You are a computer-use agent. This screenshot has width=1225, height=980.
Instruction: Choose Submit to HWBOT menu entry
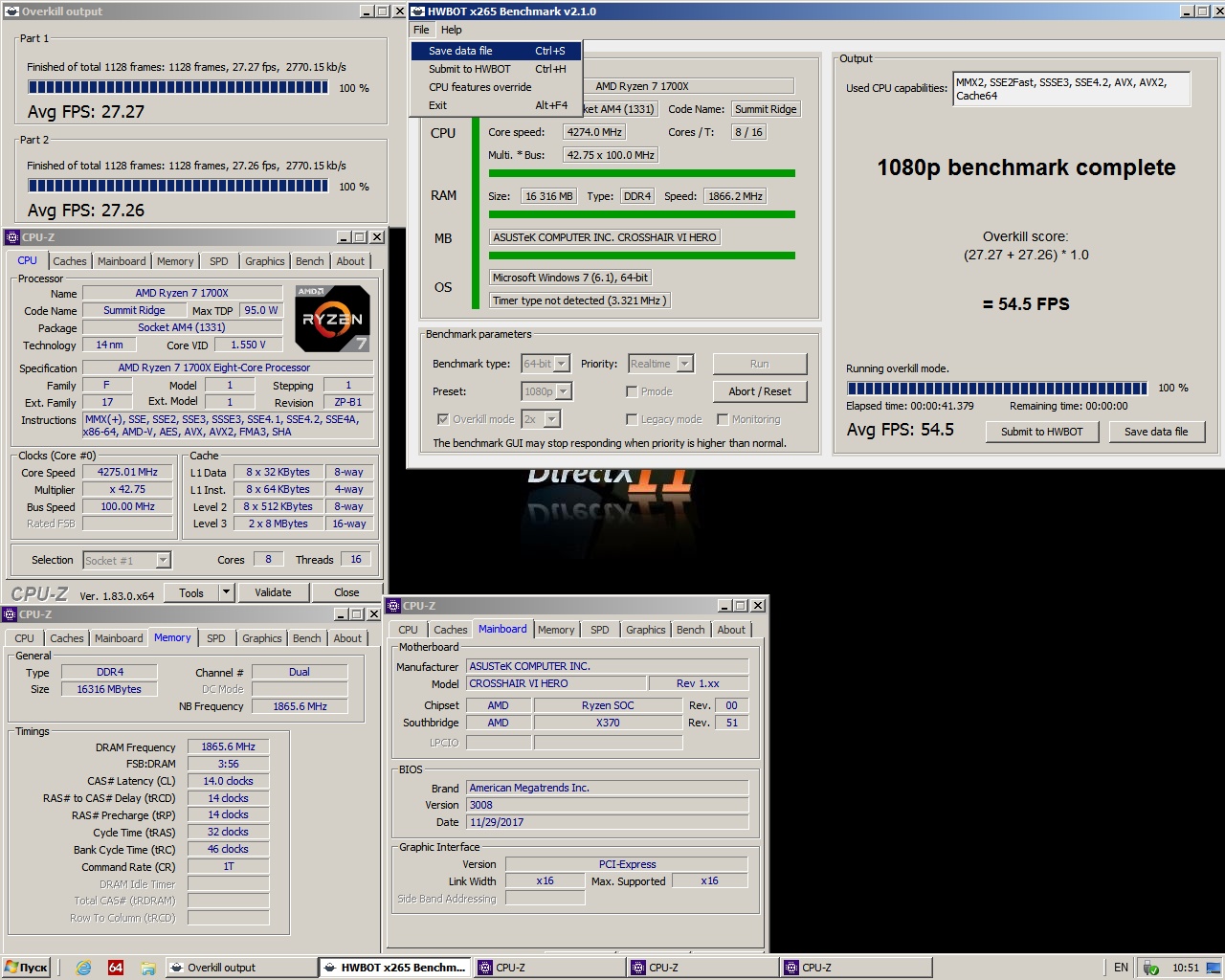(x=496, y=69)
